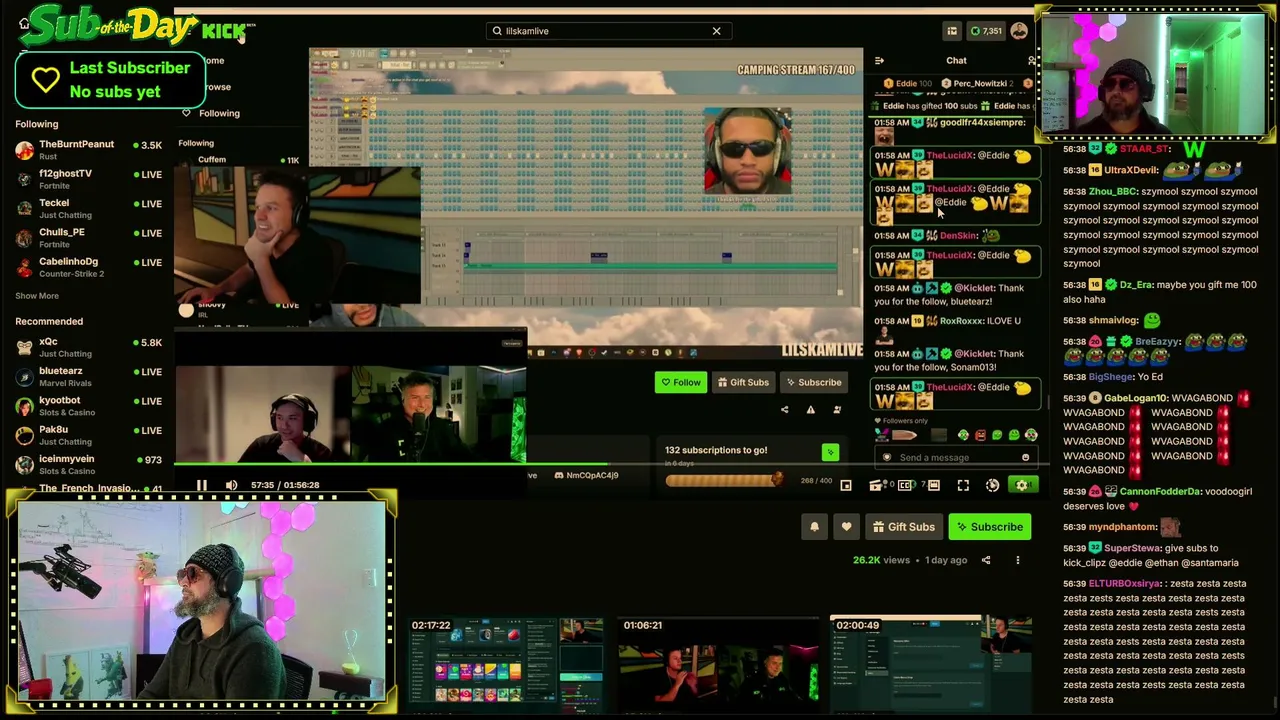Image resolution: width=1280 pixels, height=720 pixels.
Task: Click the shield icon in chat input
Action: pos(886,457)
